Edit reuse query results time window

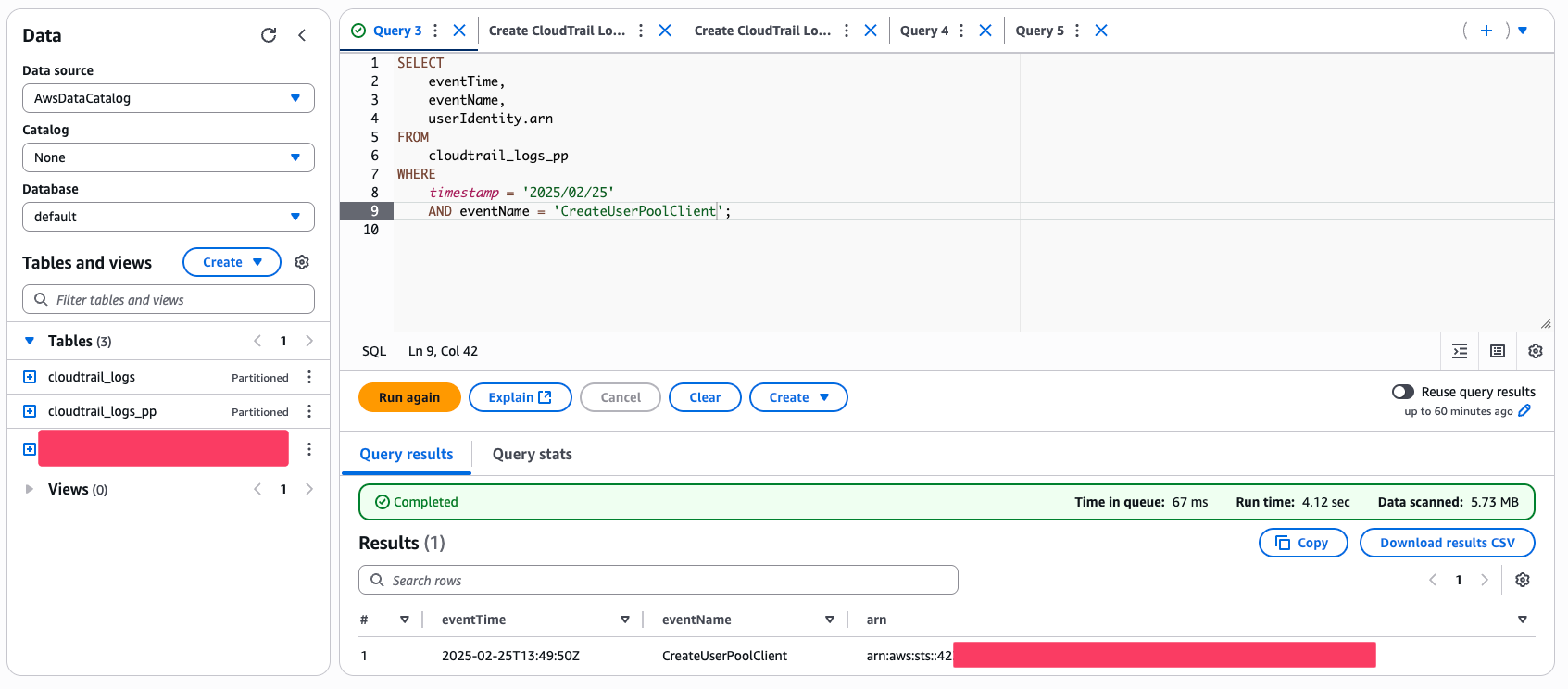(1524, 411)
